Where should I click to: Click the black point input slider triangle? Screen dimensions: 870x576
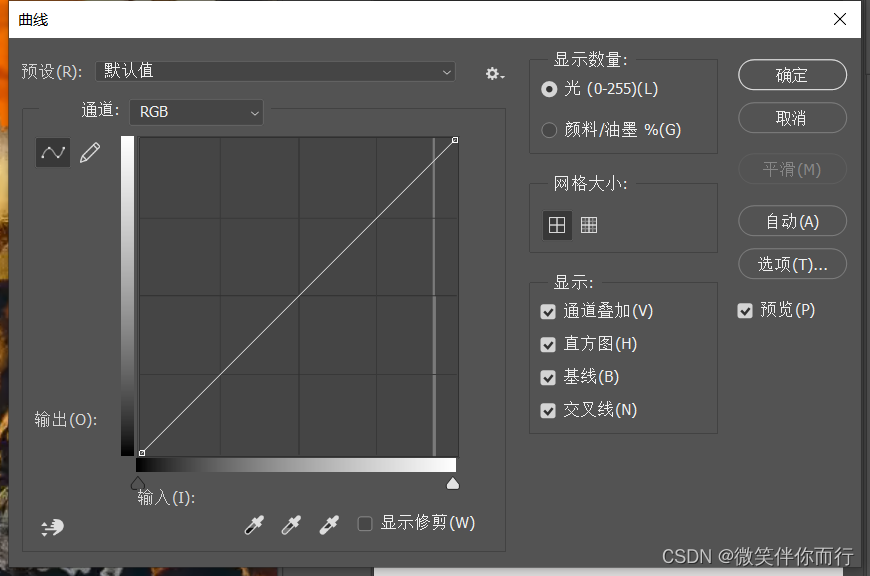coord(138,483)
